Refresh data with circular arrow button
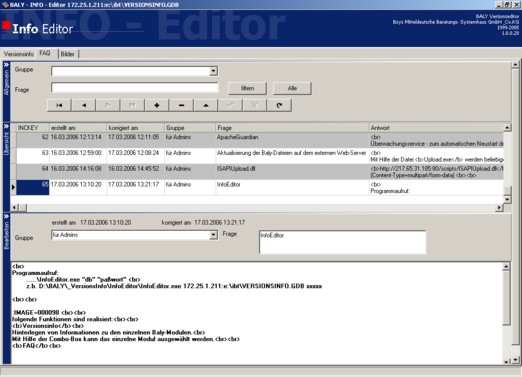The height and width of the screenshot is (378, 522). [279, 105]
